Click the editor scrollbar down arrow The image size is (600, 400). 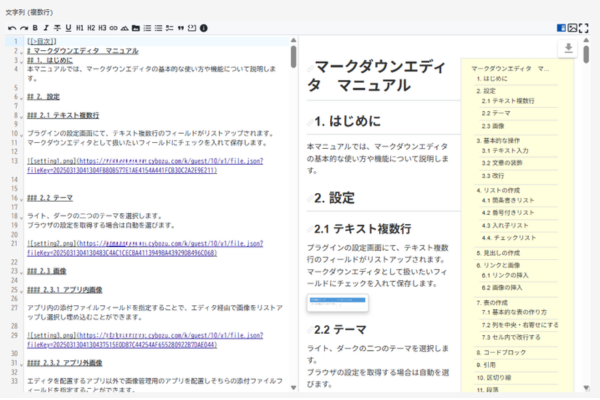pyautogui.click(x=293, y=387)
